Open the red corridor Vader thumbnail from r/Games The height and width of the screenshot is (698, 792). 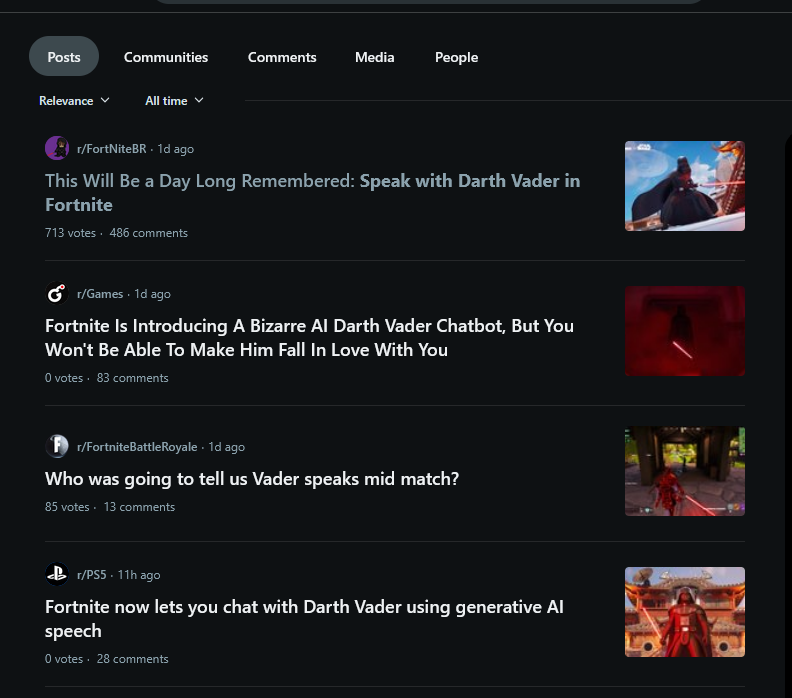point(684,331)
